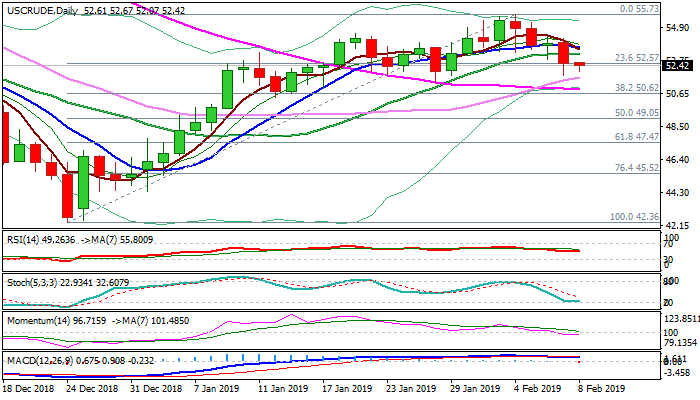Select the RSI(14) indicator label
Screen dimensions: 700x400
(x=26, y=240)
